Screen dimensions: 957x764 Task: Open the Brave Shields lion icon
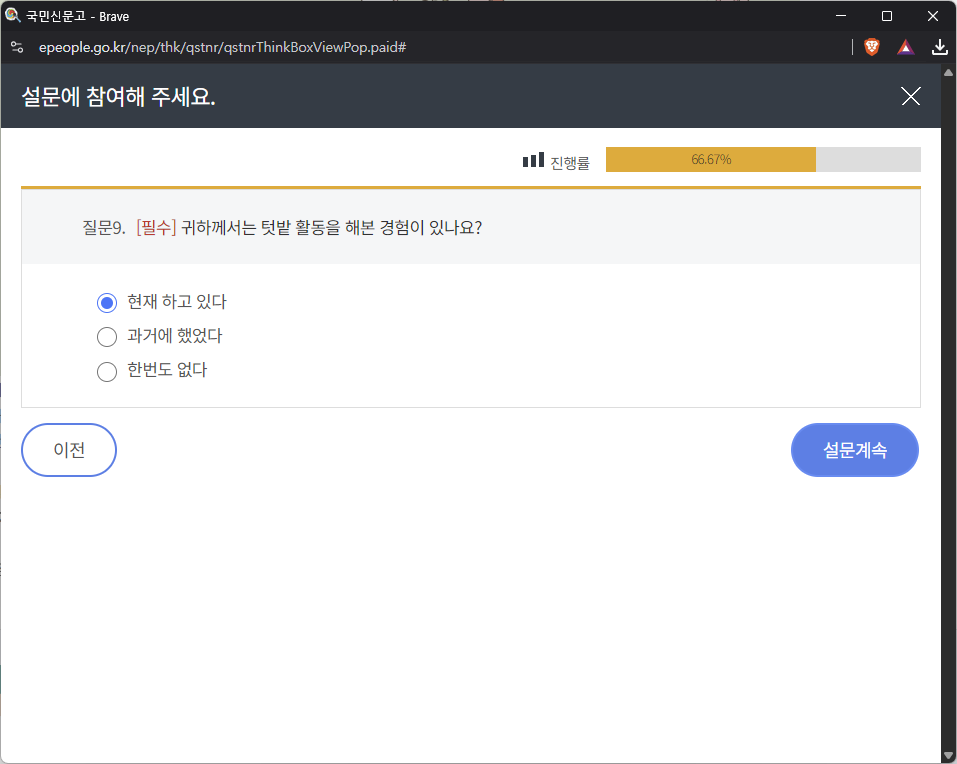coord(872,47)
